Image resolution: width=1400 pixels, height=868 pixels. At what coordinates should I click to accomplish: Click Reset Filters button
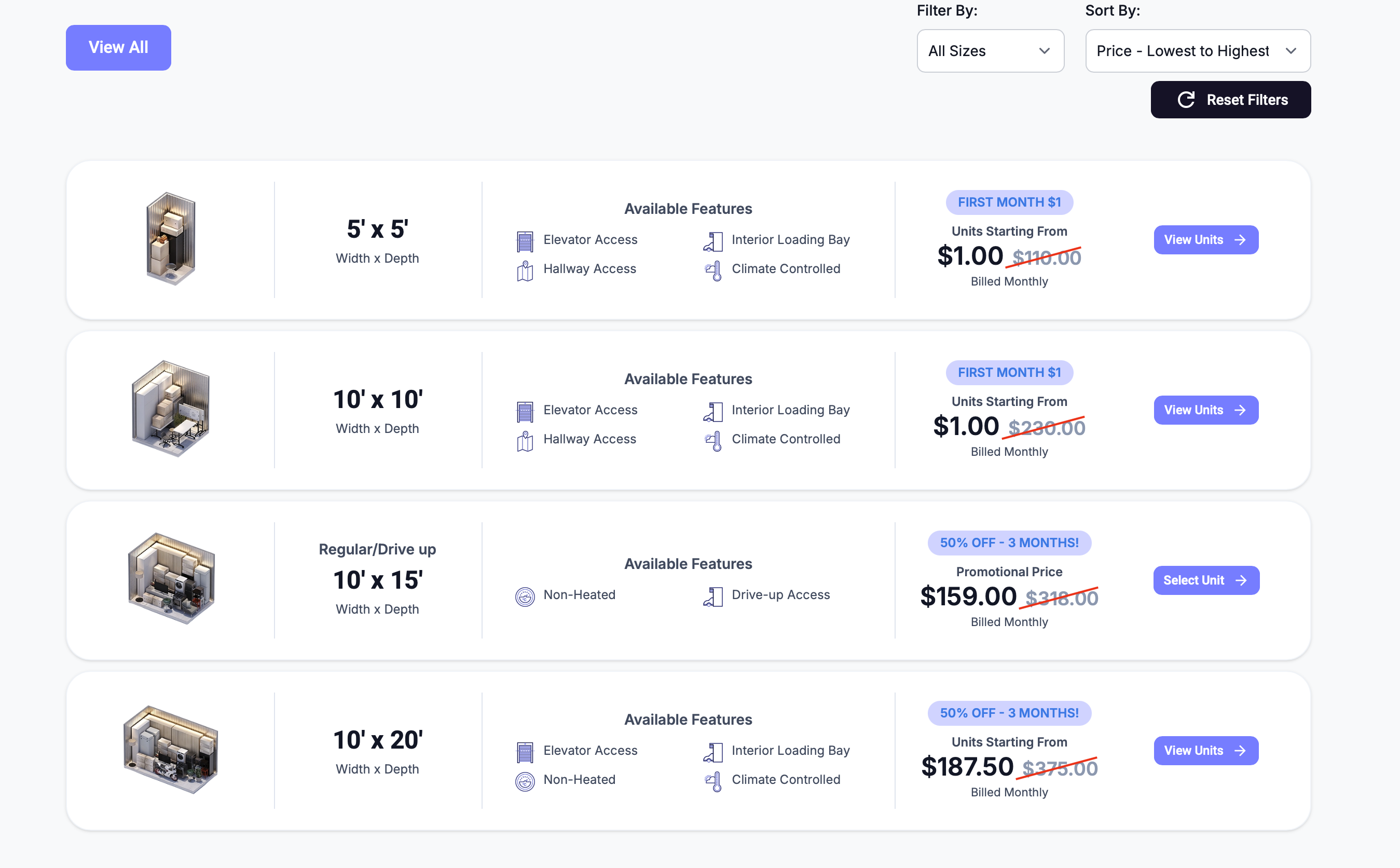coord(1230,100)
